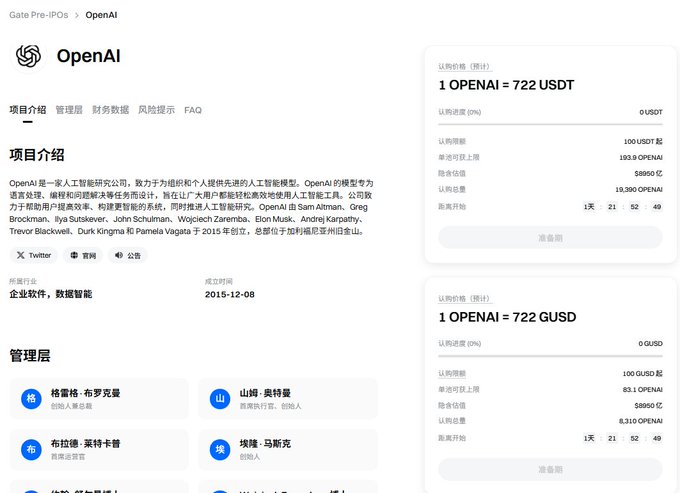Click the 格 avatar for 格雷格·布罗克曼

click(x=31, y=398)
